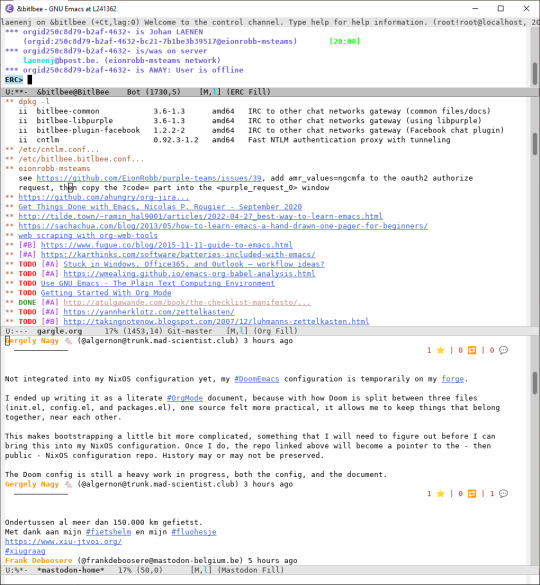Click the [20:08] timestamp in ERC buffer
Screen dimensions: 540x585
point(344,41)
